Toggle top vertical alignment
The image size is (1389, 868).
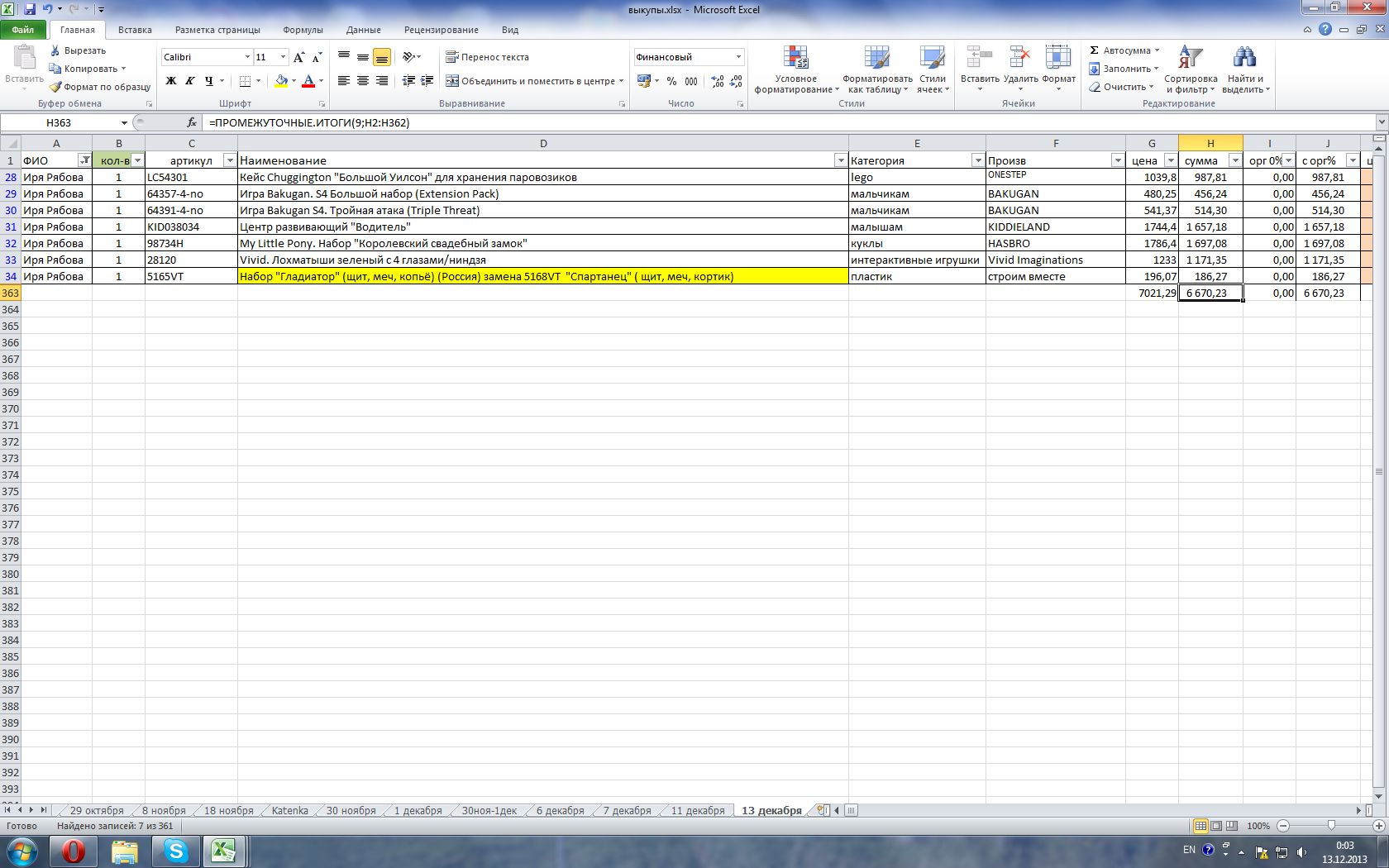point(344,57)
